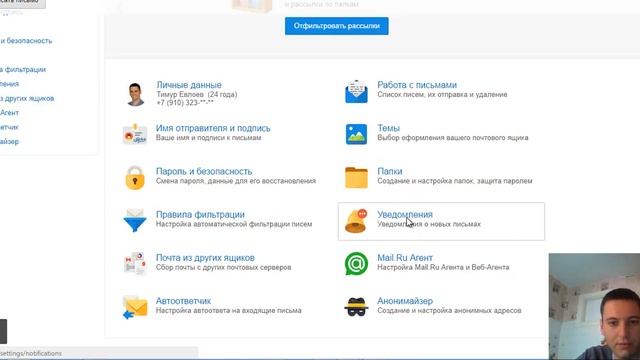Open the Темы settings link

(x=388, y=128)
